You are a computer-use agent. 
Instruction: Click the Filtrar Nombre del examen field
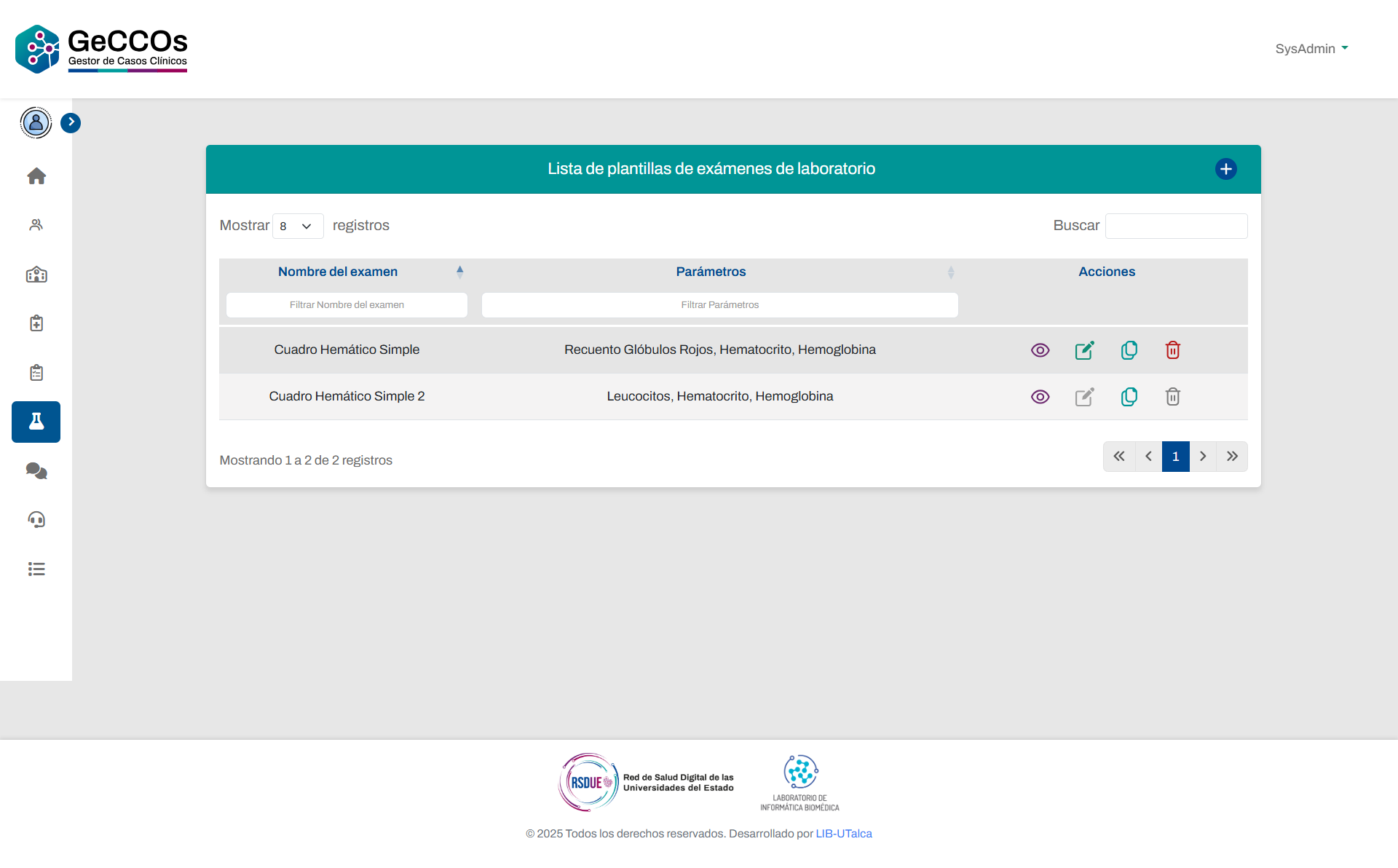347,305
